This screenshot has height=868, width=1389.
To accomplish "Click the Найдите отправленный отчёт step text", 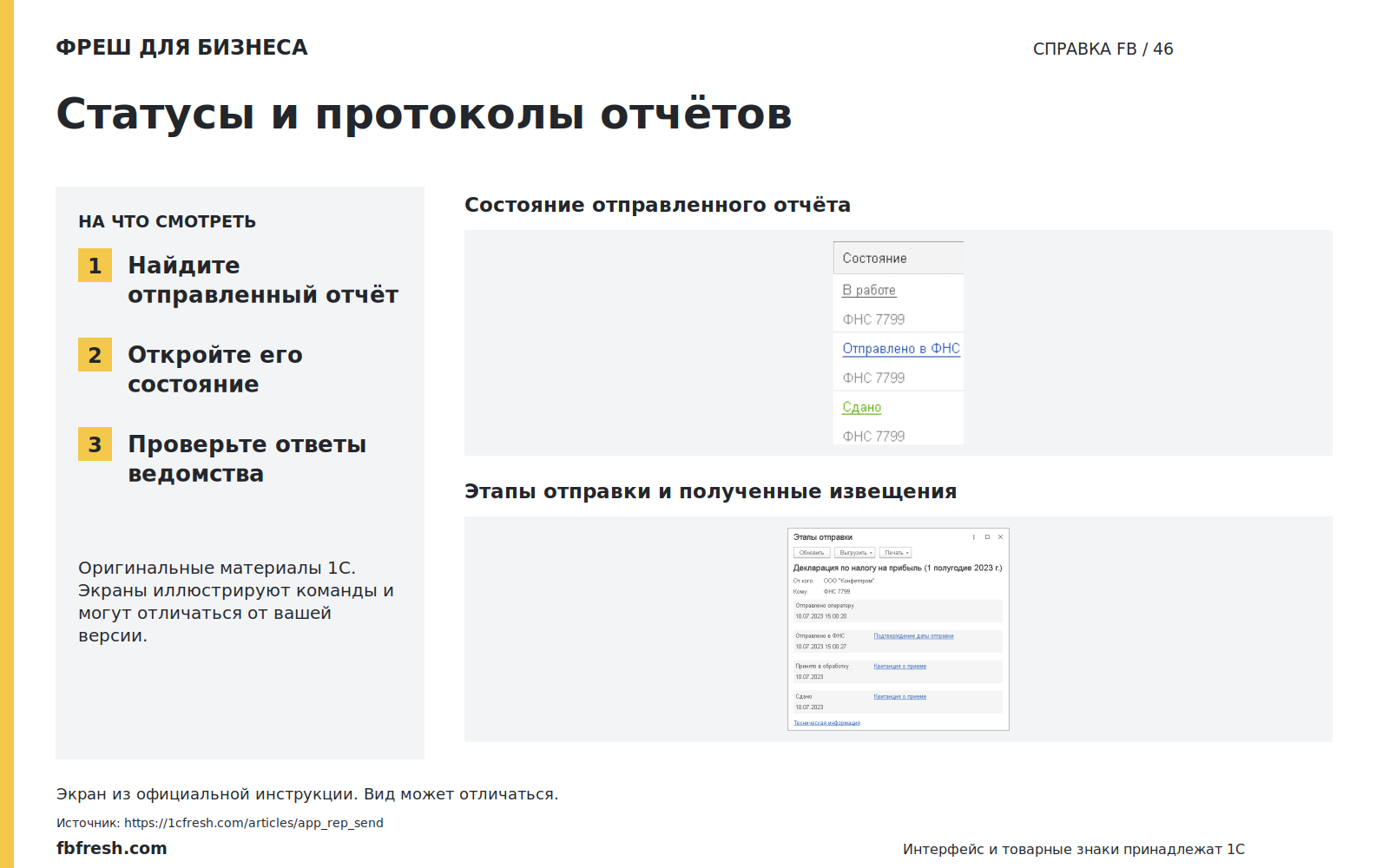I will [x=263, y=279].
